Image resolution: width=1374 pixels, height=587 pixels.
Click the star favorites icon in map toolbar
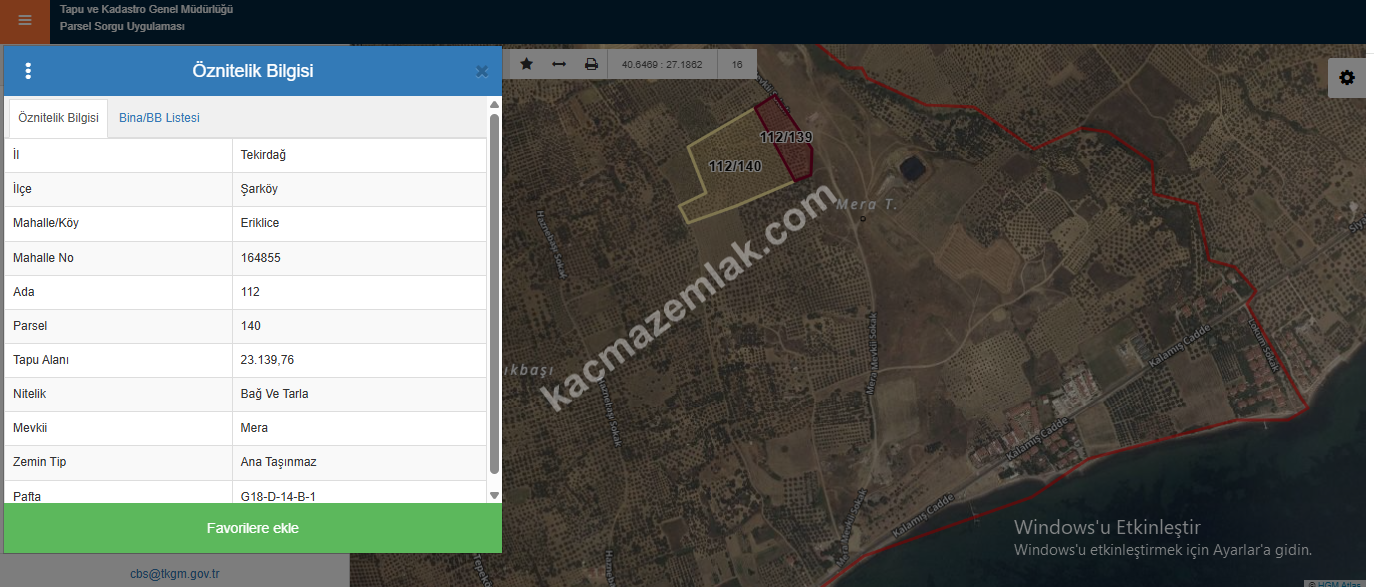tap(527, 64)
